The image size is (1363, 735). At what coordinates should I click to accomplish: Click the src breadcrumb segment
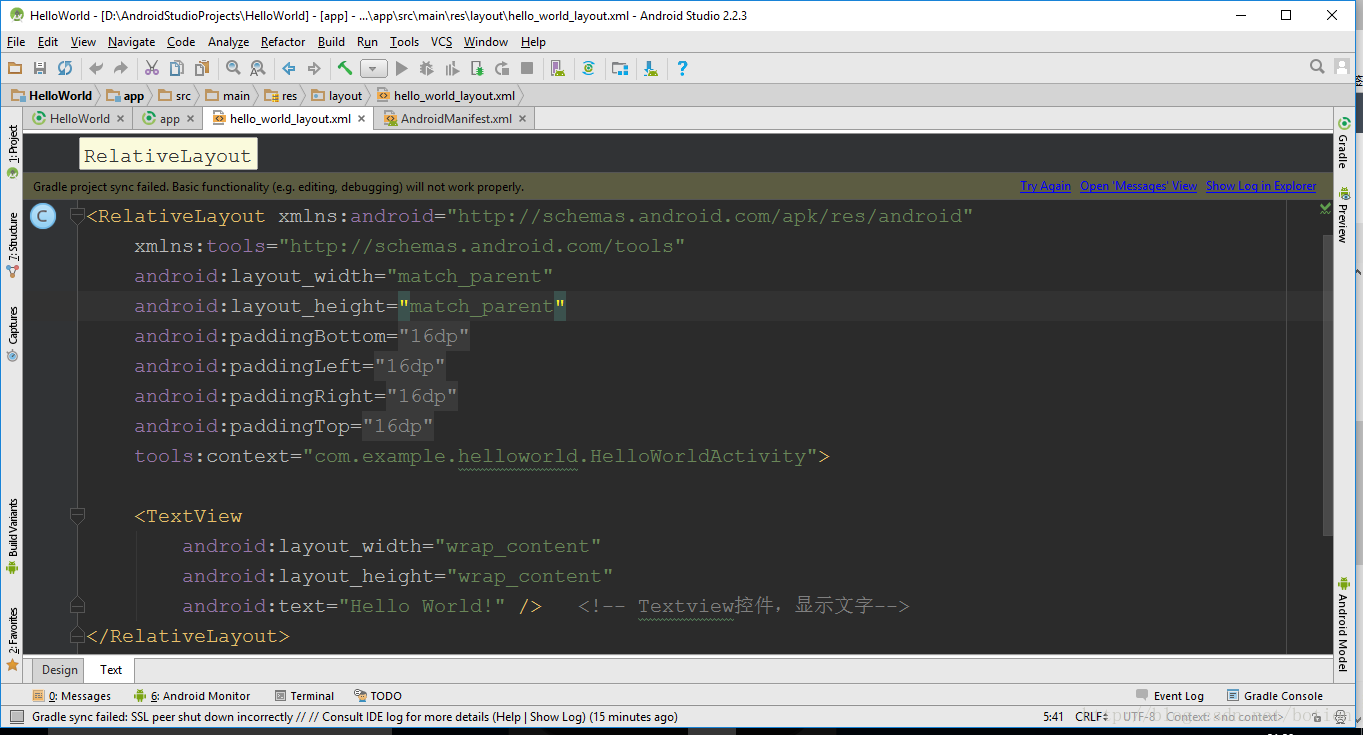[x=175, y=96]
